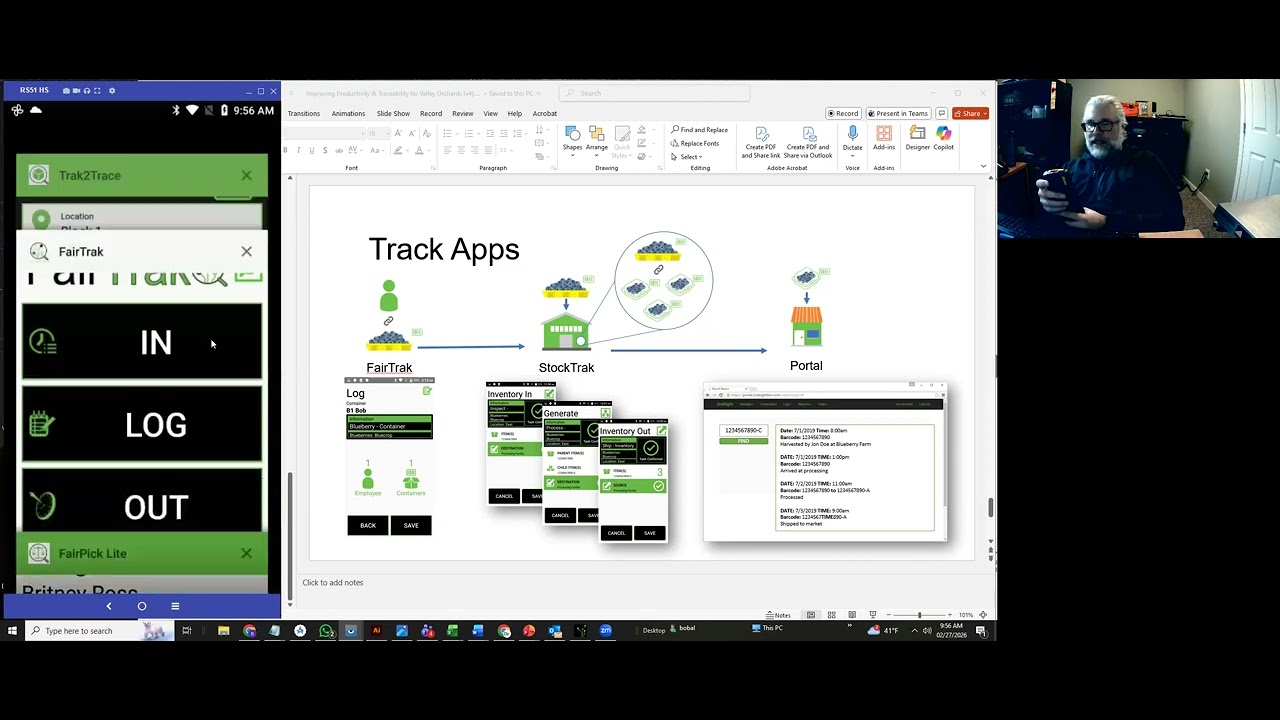Click Create PDF and Share link
This screenshot has height=720, width=1280.
tap(761, 142)
